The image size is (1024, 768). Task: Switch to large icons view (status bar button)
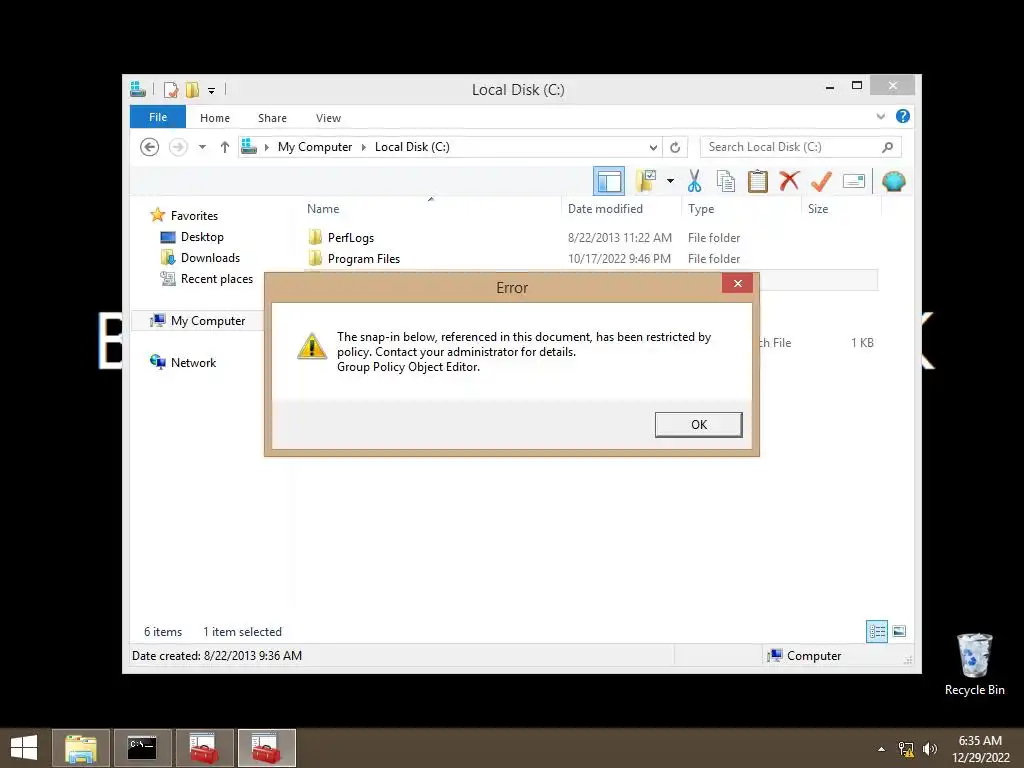899,632
